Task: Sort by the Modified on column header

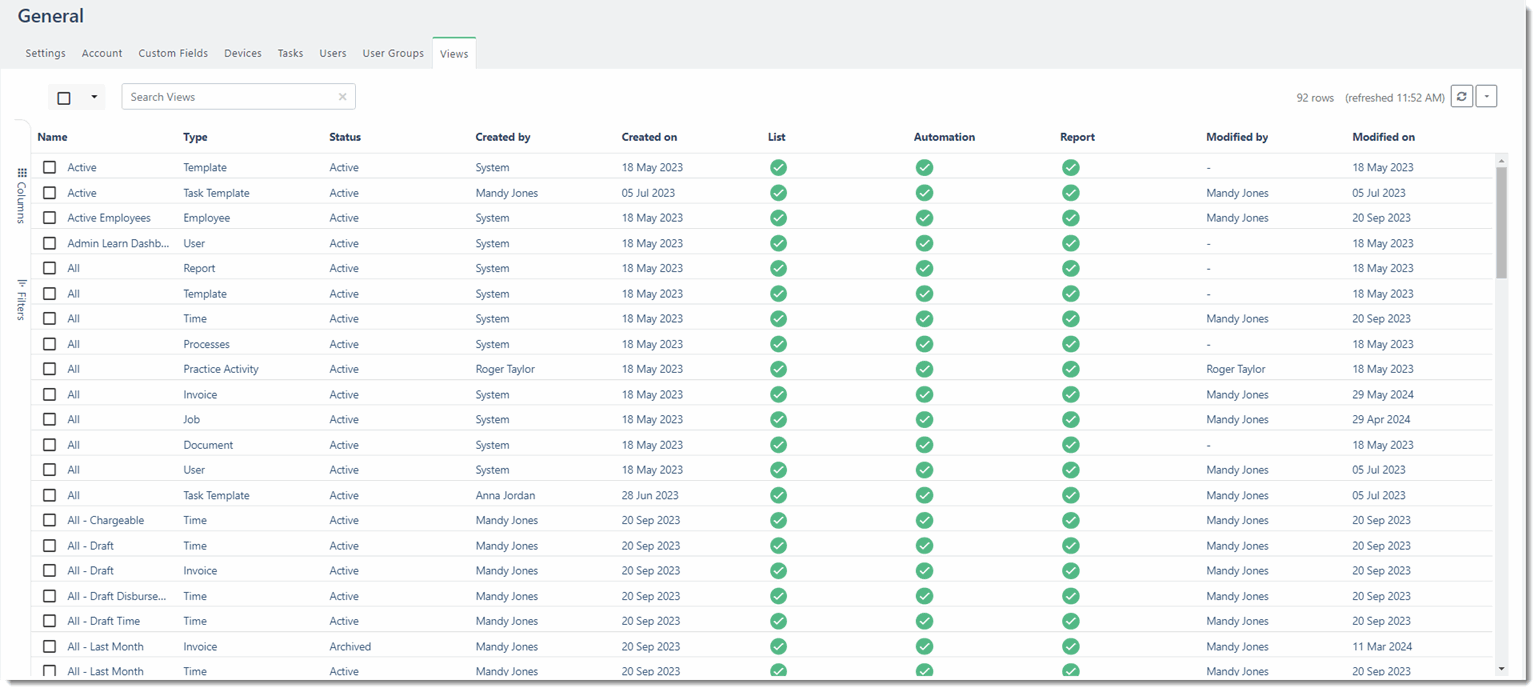Action: tap(1383, 137)
